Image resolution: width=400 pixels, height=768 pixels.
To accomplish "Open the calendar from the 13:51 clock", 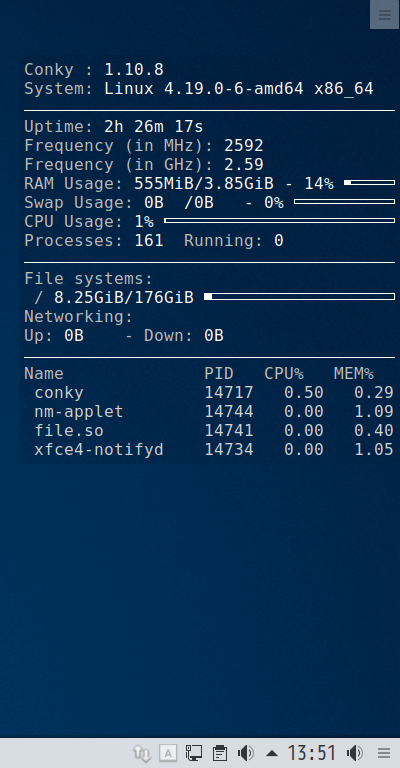I will click(311, 753).
